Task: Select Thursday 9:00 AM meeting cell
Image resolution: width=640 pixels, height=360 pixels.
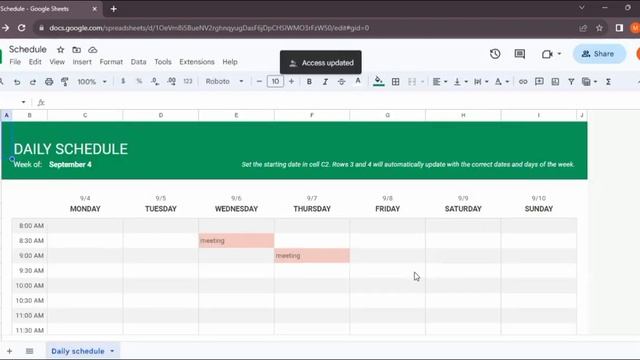Action: pos(312,256)
